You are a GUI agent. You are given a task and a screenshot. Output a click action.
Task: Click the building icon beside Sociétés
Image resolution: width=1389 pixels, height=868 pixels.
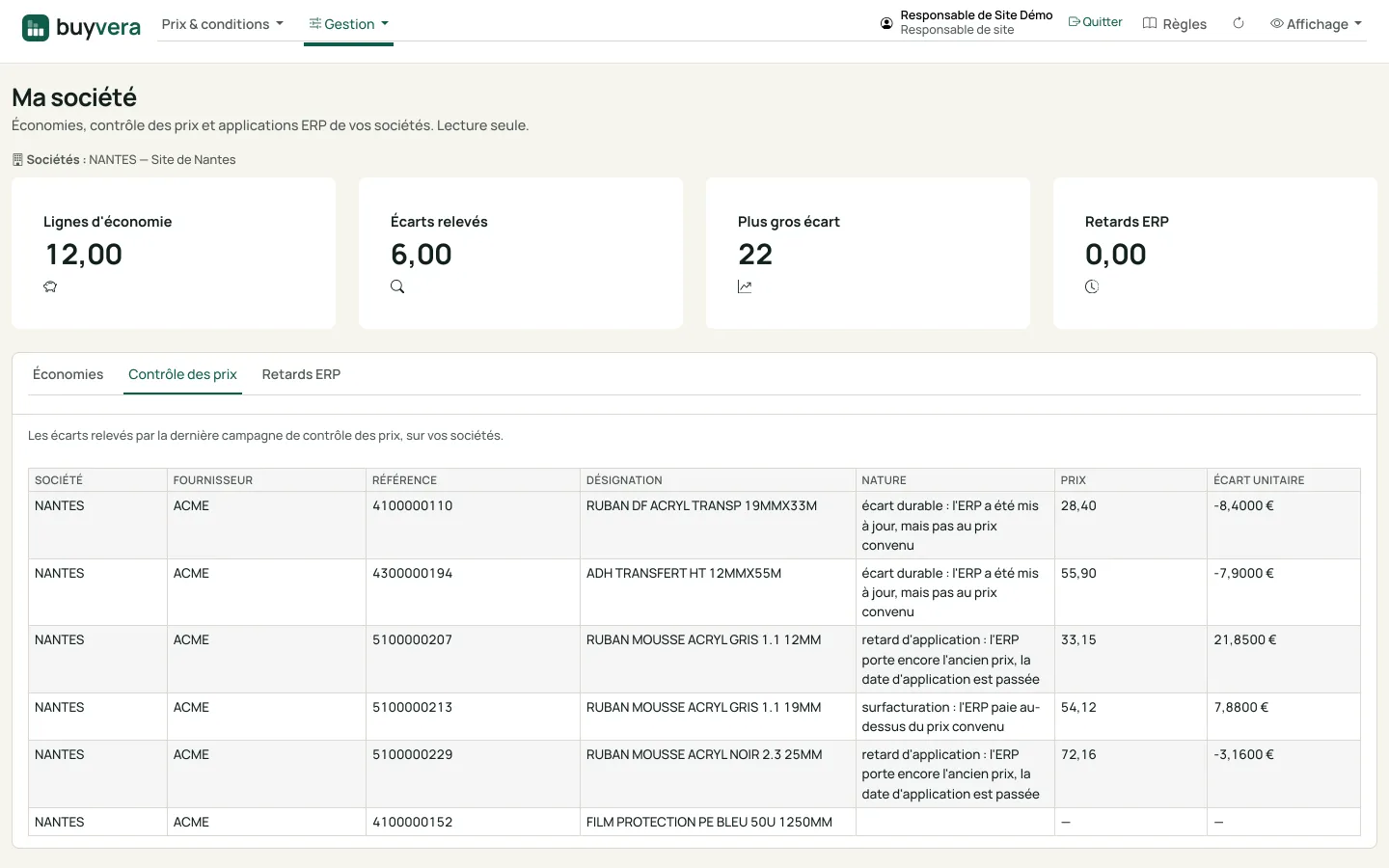tap(17, 160)
